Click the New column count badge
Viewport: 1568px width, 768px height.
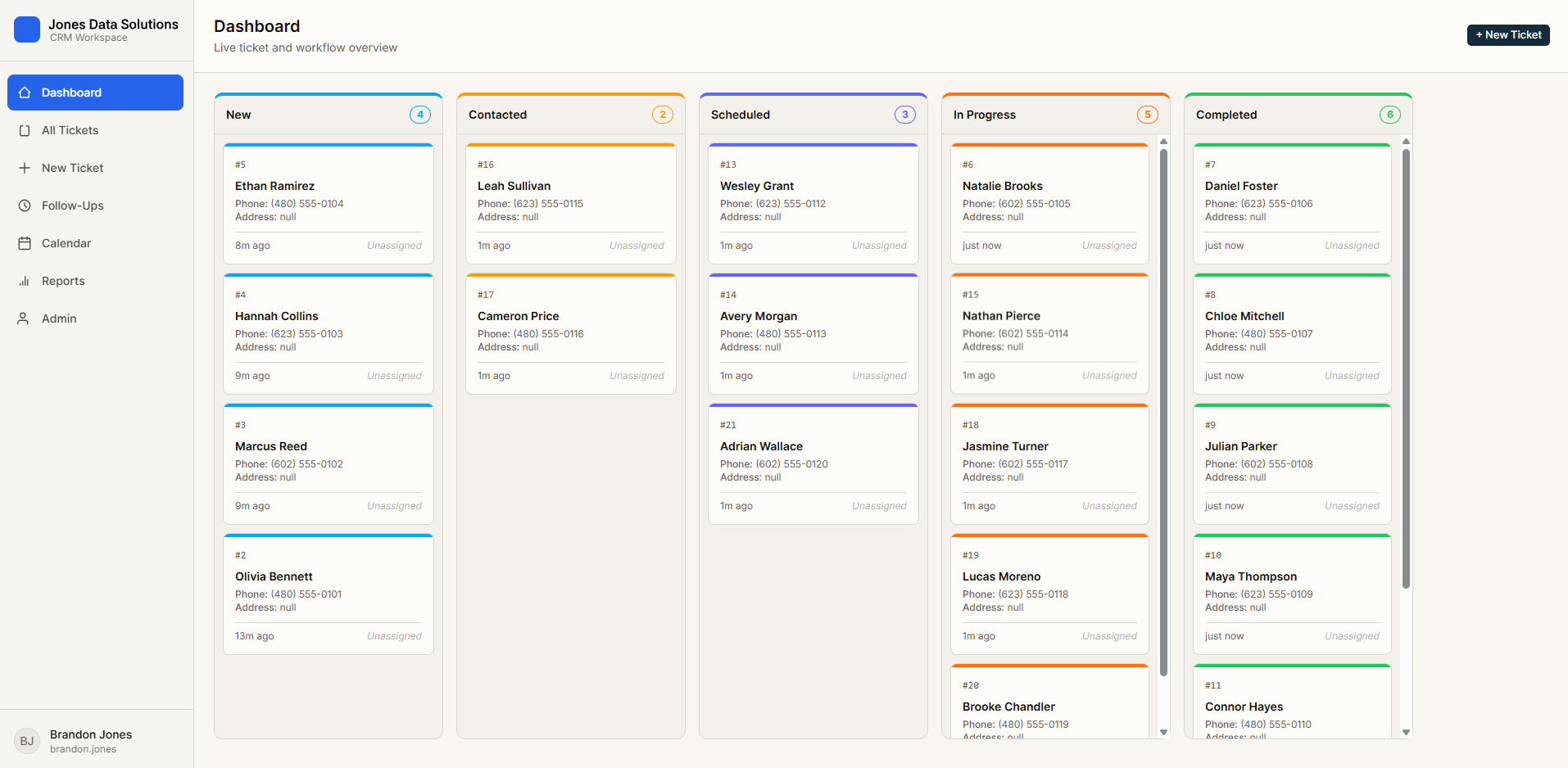click(x=420, y=115)
